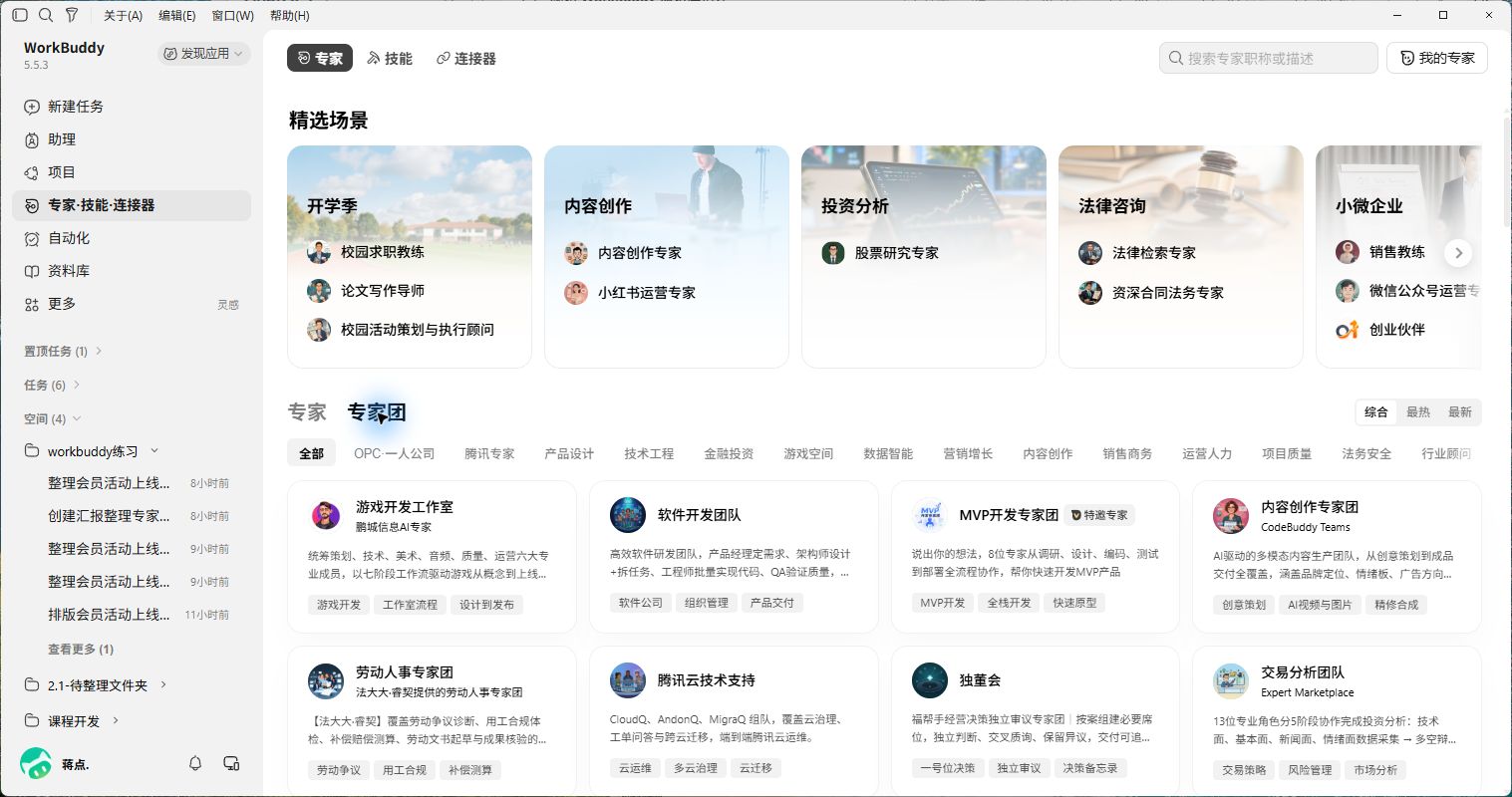Select 腾讯专家 category tab
The image size is (1512, 797).
489,453
